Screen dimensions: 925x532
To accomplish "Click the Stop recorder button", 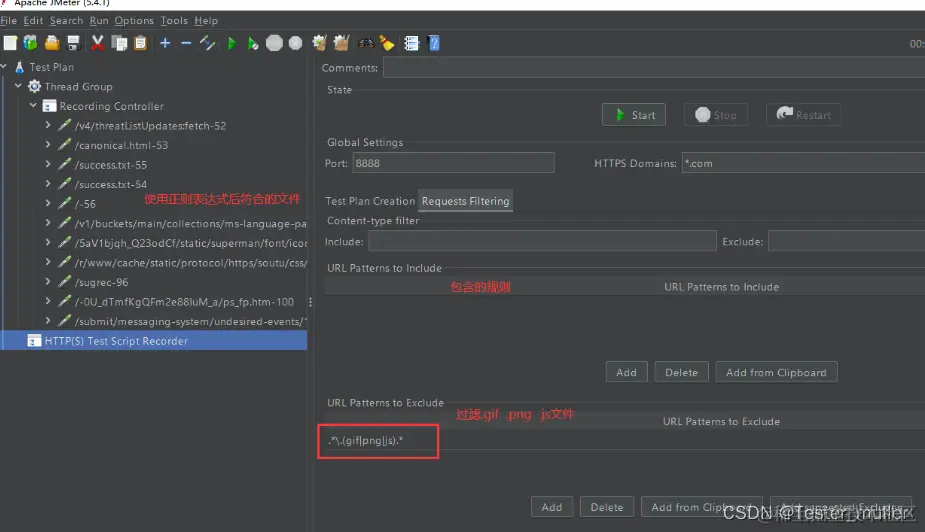I will (x=716, y=115).
